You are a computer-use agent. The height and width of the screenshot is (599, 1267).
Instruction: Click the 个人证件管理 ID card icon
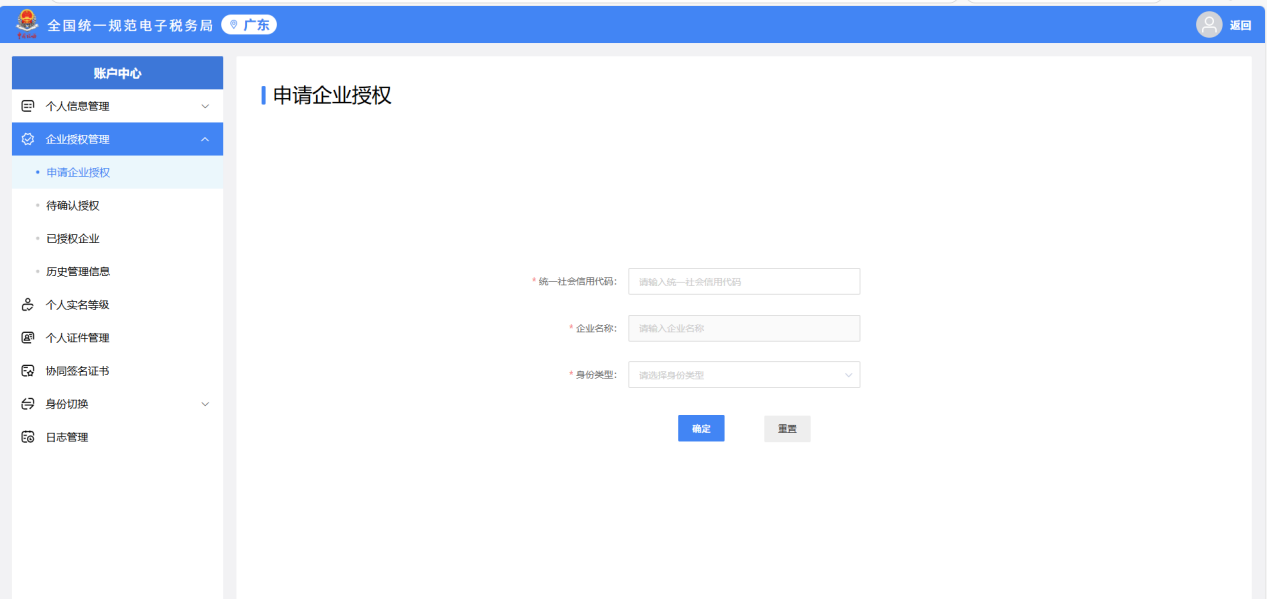coord(28,338)
